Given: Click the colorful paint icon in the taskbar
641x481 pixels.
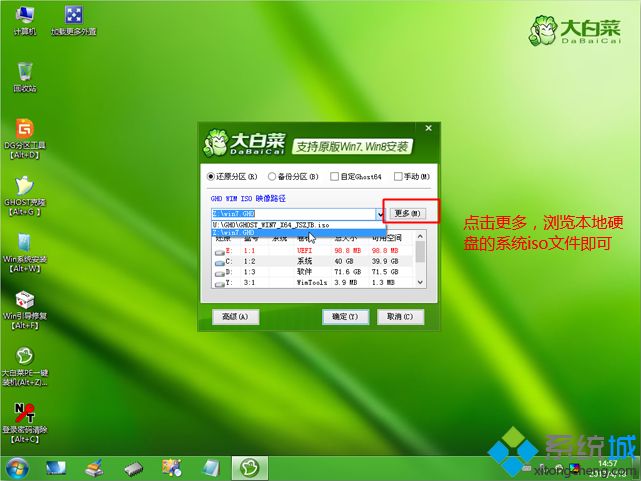Looking at the screenshot, I should point(172,468).
